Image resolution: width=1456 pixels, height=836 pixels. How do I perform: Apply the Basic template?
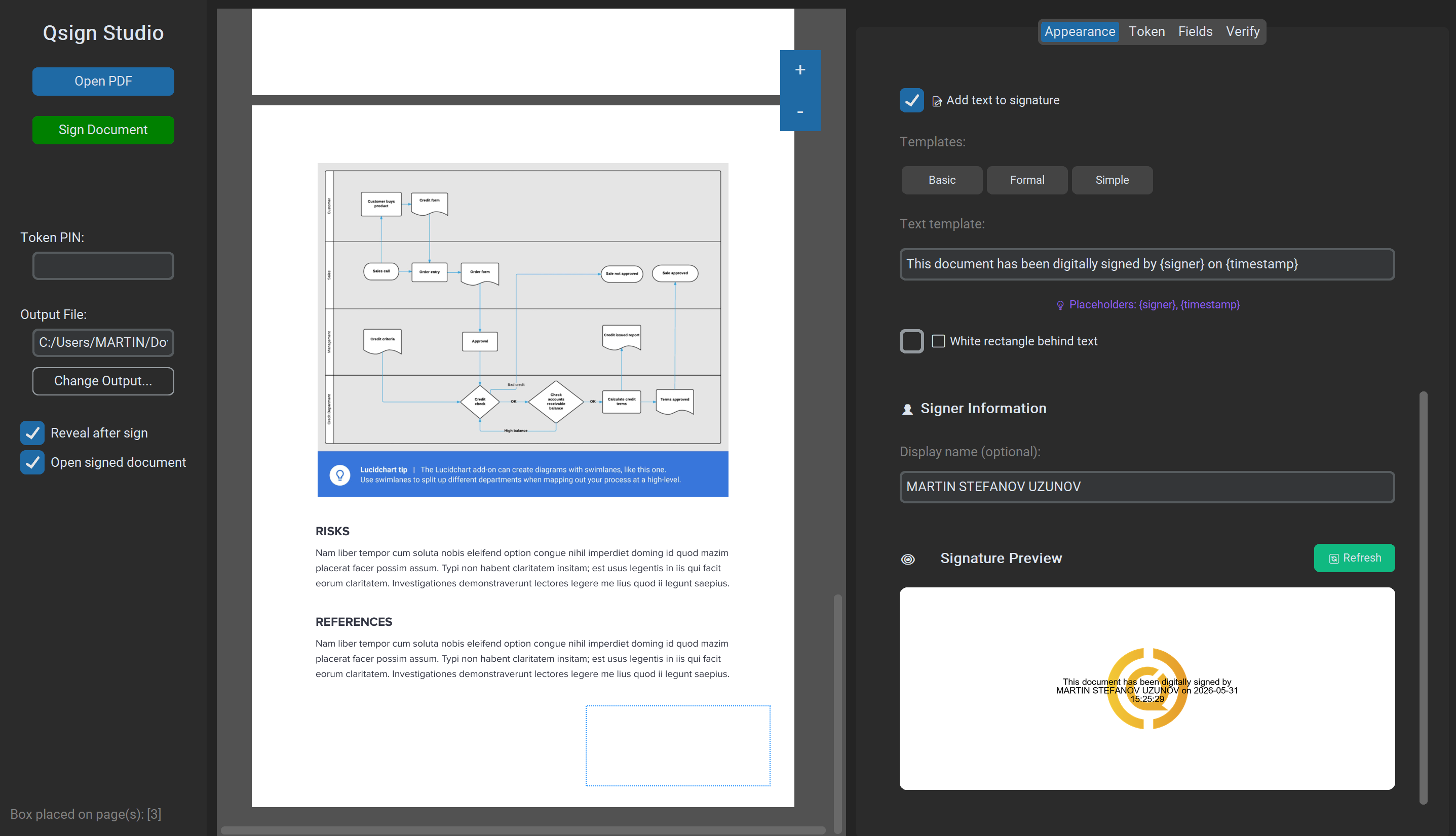942,180
